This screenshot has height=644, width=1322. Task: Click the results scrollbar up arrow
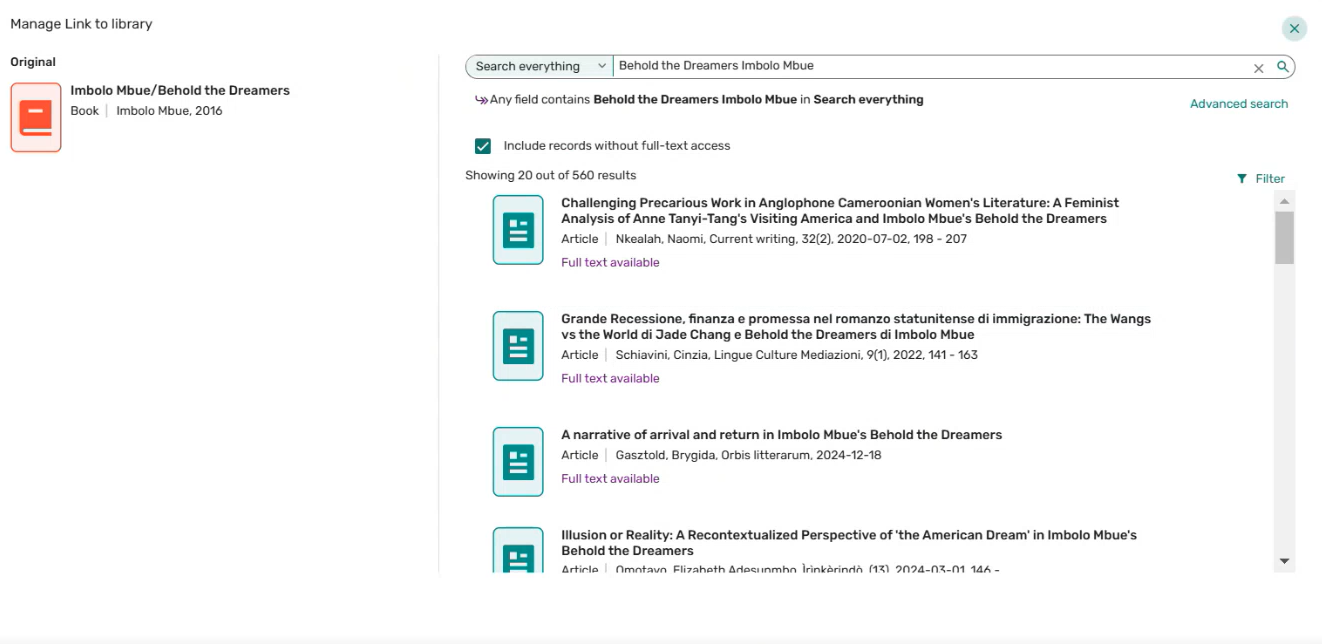(1285, 201)
